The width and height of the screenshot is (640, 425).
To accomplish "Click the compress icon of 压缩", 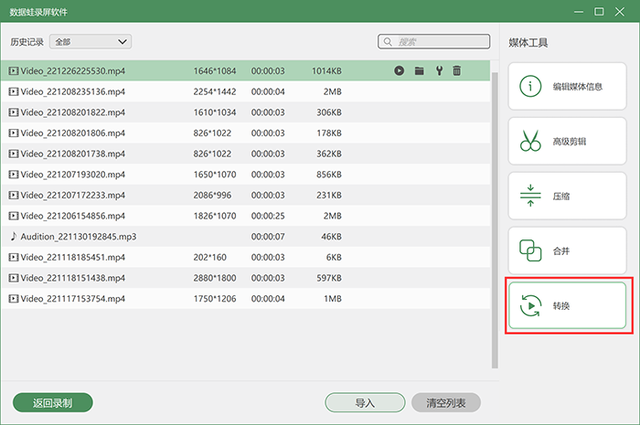I will 530,196.
